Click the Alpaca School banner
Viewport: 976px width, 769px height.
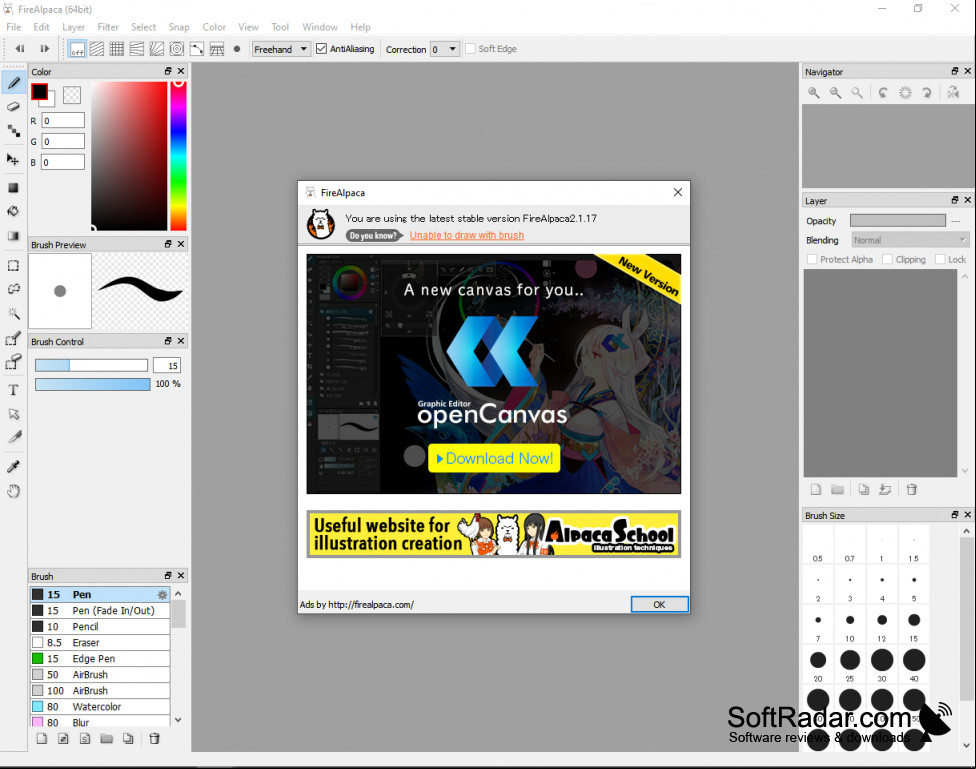coord(494,534)
